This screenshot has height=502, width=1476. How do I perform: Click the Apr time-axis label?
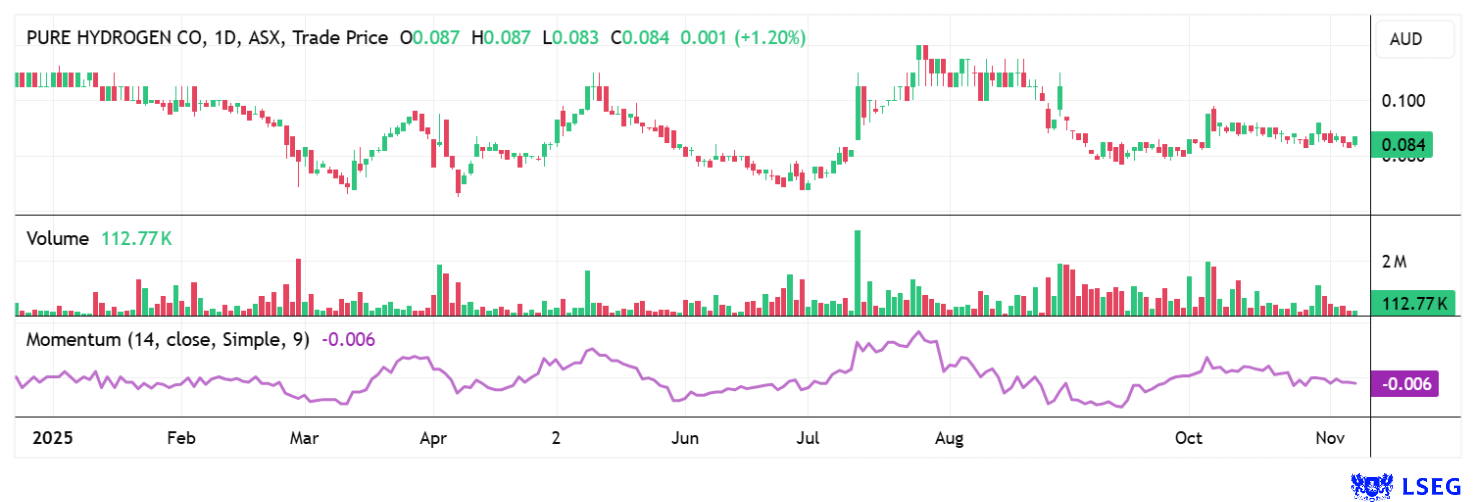click(432, 439)
